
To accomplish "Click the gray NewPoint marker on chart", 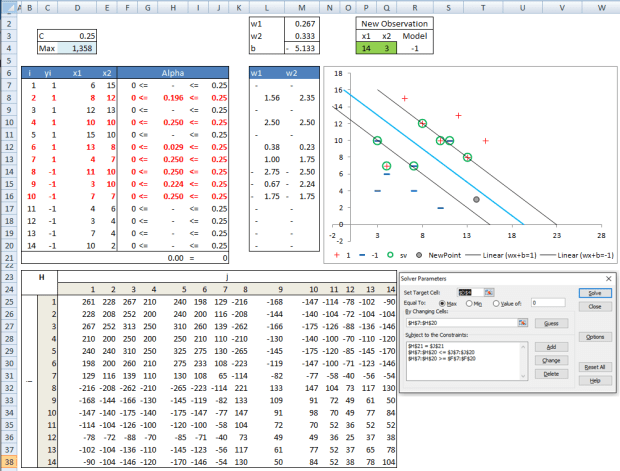I will click(476, 200).
